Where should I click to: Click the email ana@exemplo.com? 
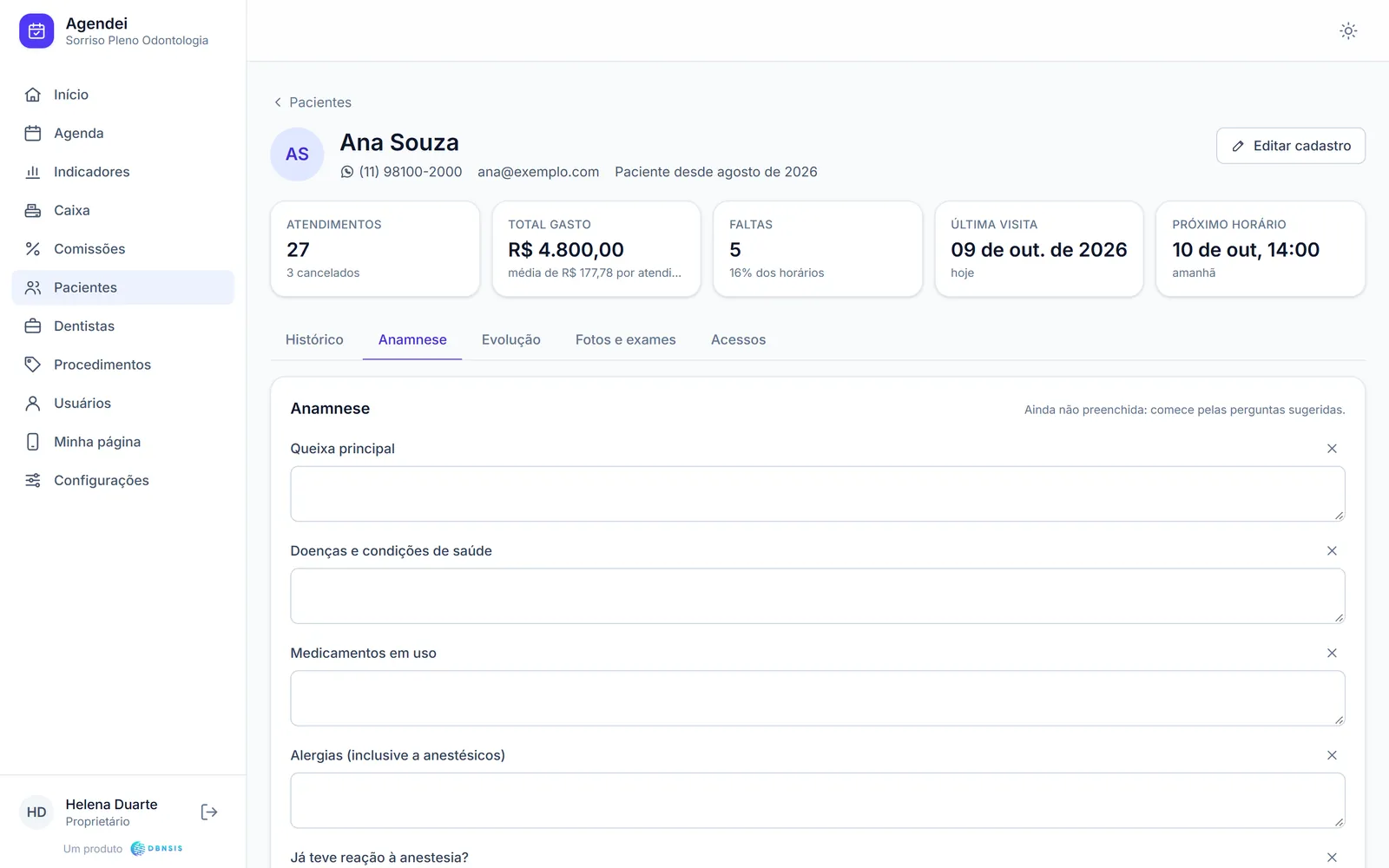(x=538, y=172)
